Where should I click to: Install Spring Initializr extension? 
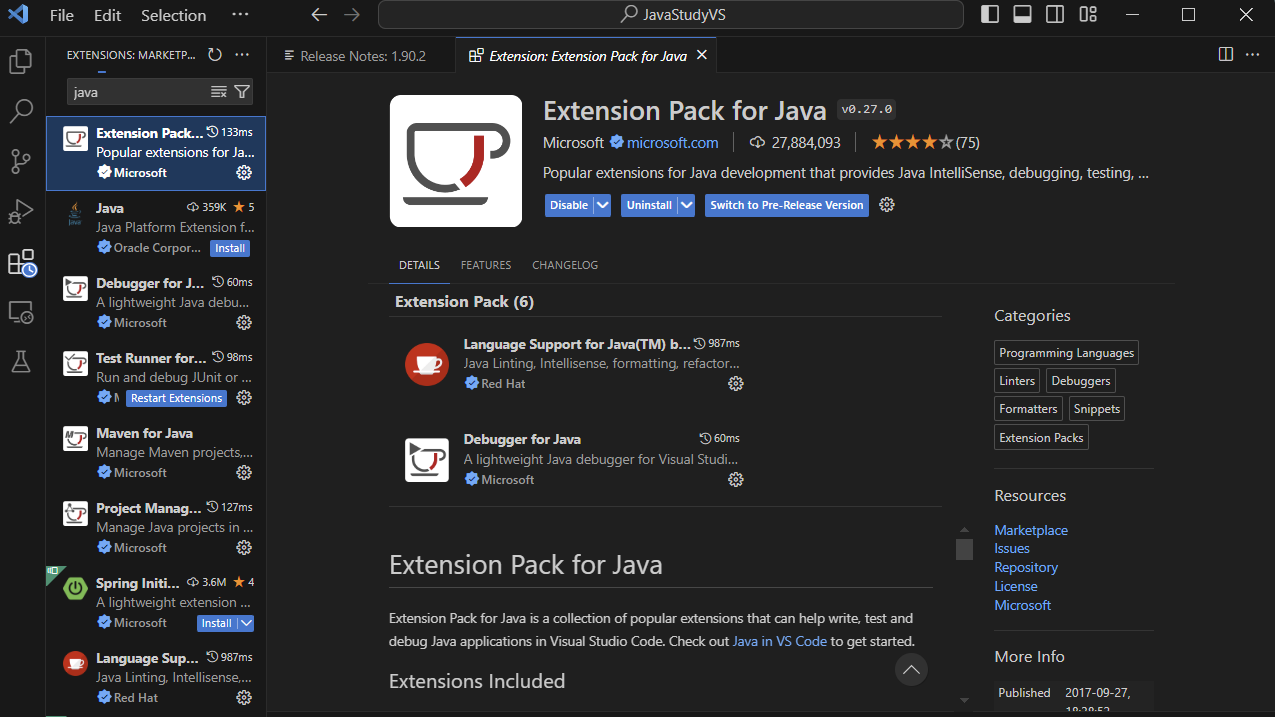pyautogui.click(x=216, y=623)
